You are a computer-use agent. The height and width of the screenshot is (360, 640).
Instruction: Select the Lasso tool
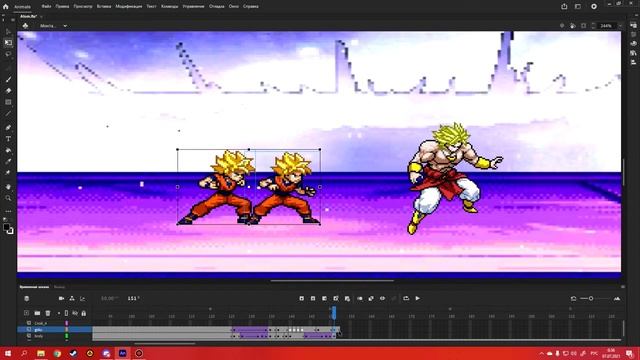[x=8, y=54]
